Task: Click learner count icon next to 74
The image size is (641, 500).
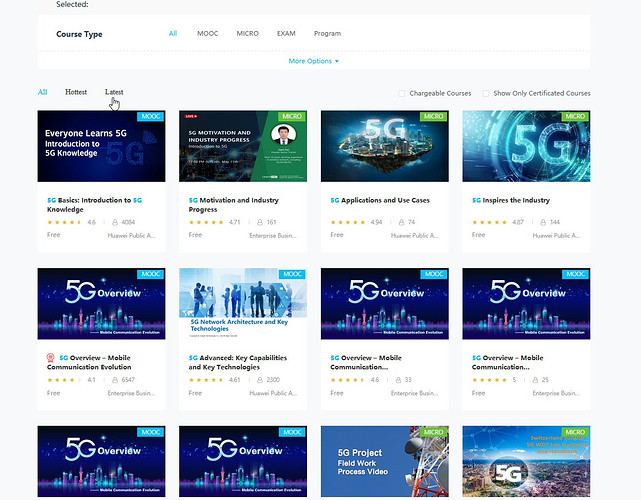Action: 401,222
